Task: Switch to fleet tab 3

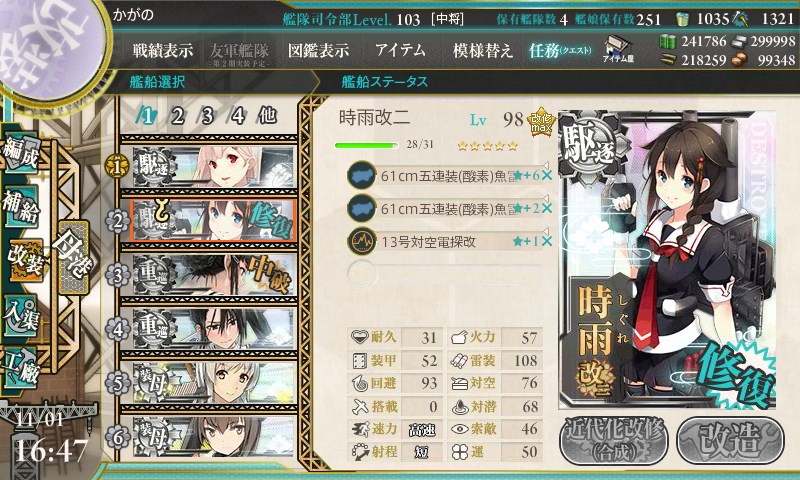Action: point(207,117)
